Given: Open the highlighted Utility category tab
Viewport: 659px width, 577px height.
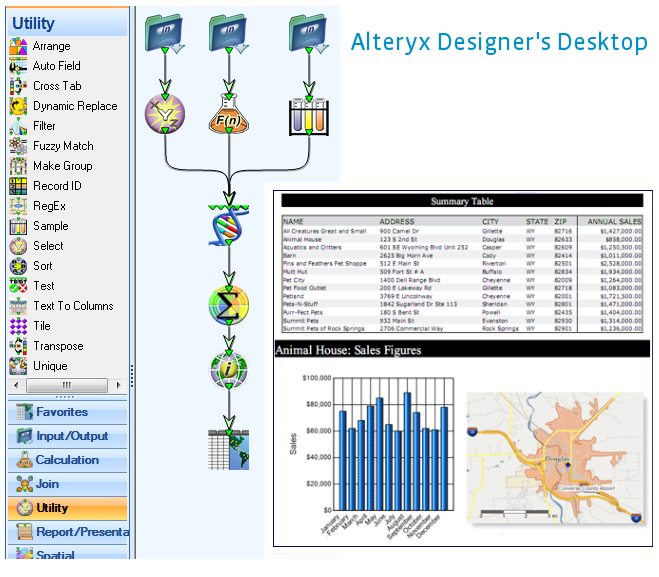Looking at the screenshot, I should 67,508.
